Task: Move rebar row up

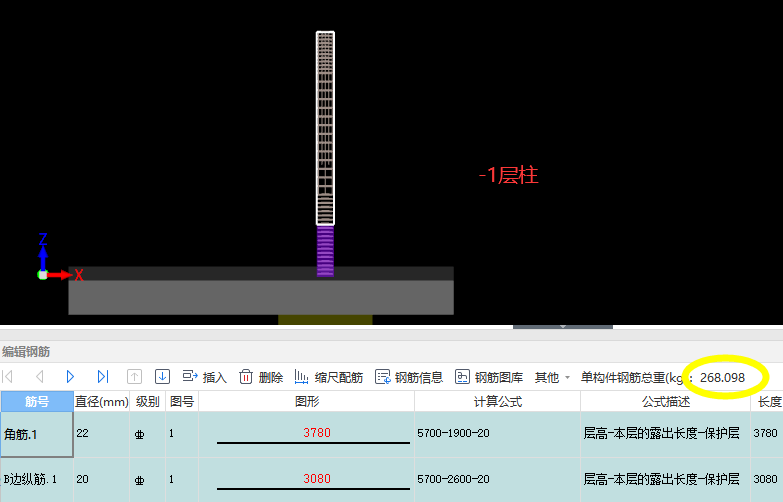Action: 133,377
